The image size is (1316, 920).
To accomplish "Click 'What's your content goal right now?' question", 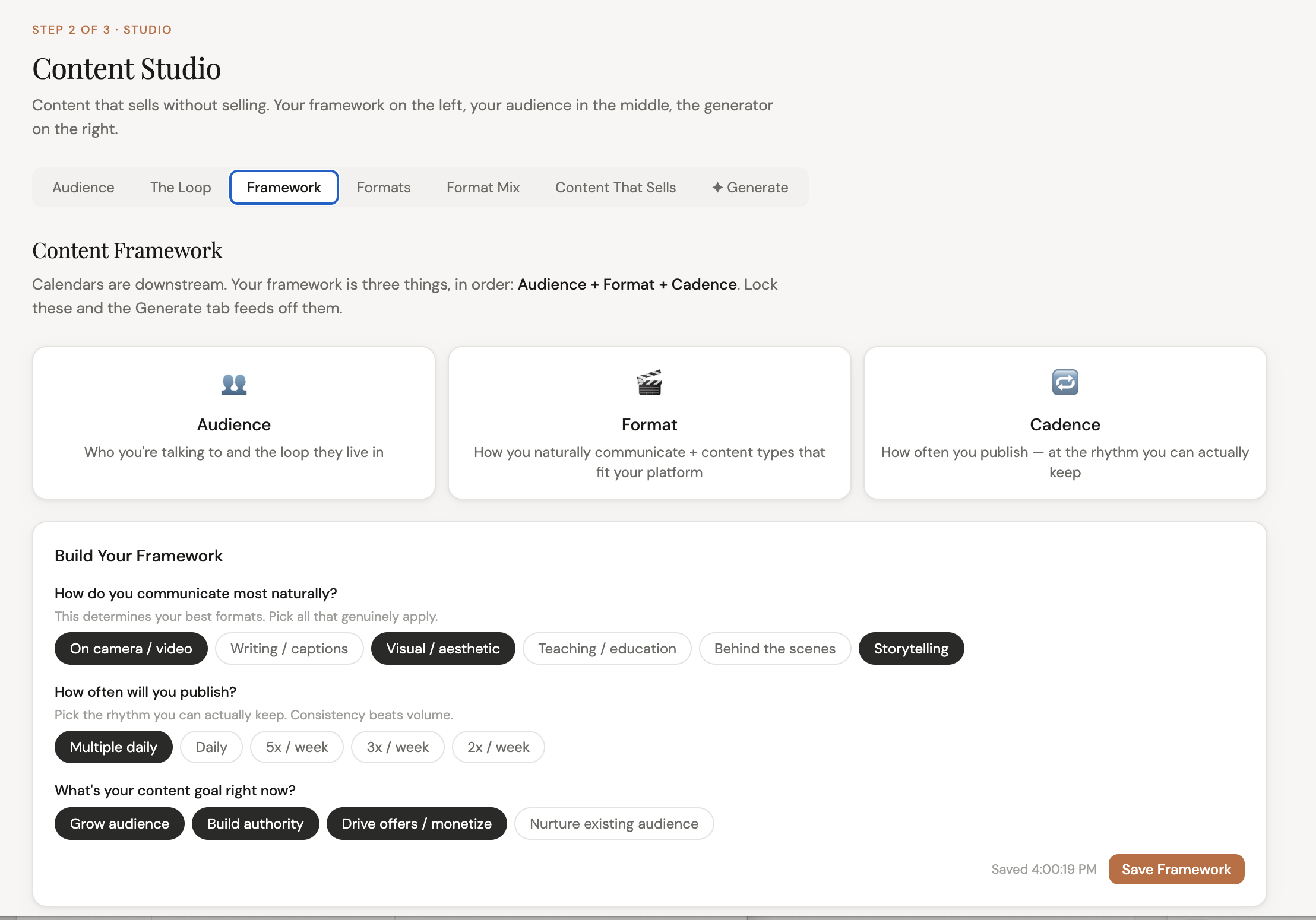I will pos(175,791).
